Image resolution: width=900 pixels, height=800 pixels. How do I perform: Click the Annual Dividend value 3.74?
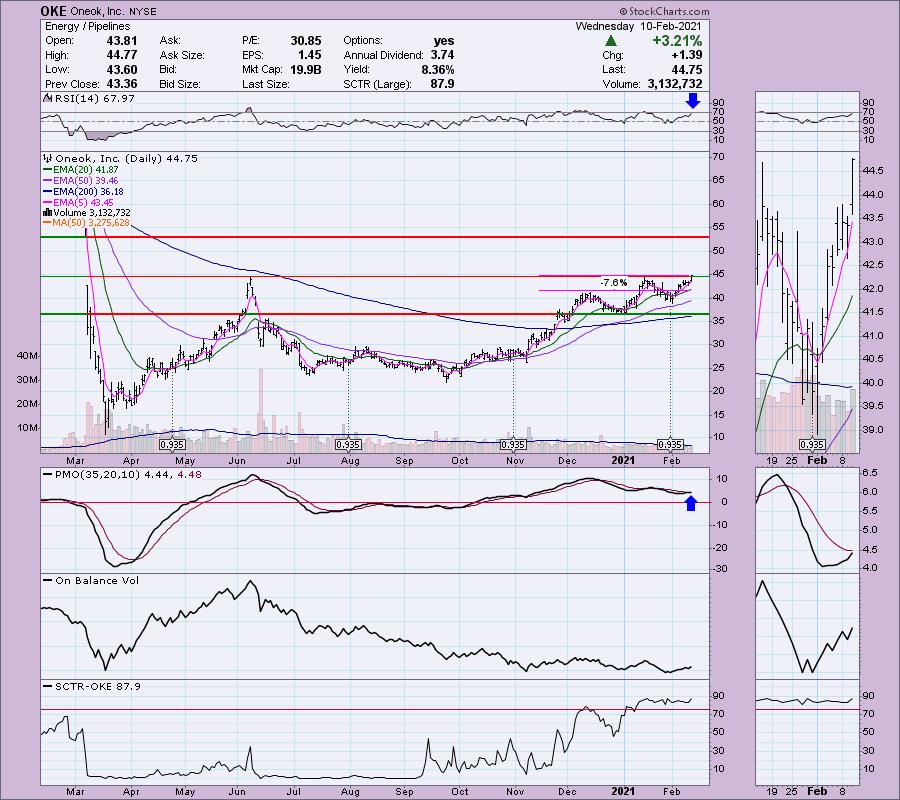pos(442,55)
